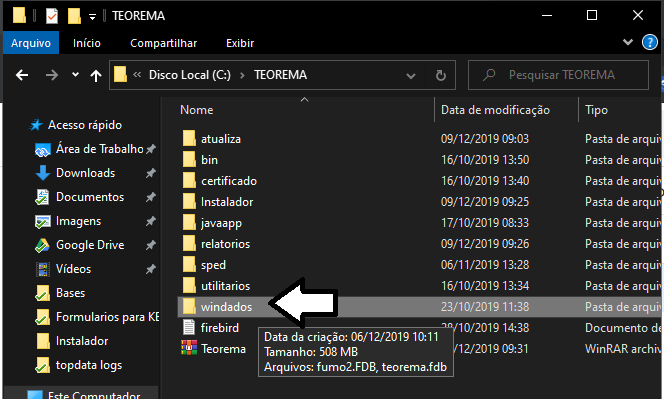Image resolution: width=664 pixels, height=399 pixels.
Task: Select the windados folder icon
Action: 189,307
